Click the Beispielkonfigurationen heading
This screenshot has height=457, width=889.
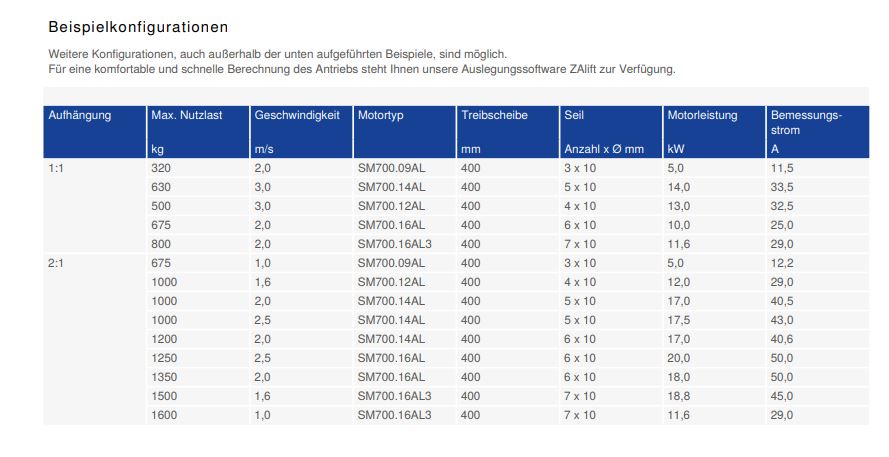138,27
